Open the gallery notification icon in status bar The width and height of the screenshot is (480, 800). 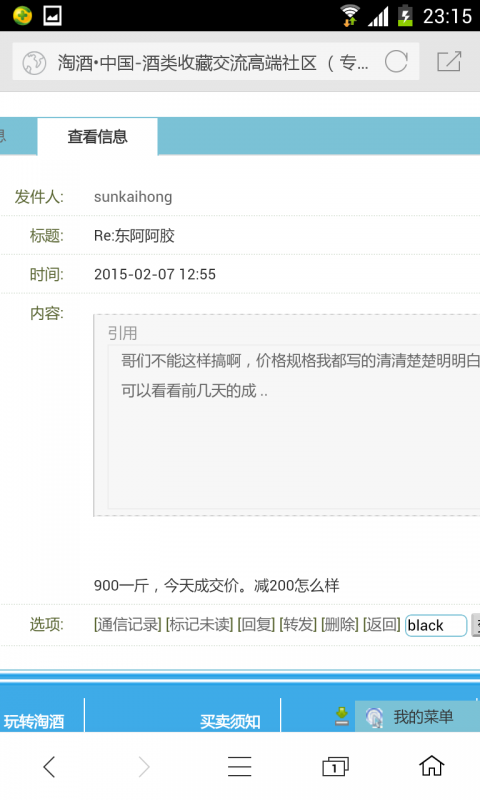pos(53,15)
